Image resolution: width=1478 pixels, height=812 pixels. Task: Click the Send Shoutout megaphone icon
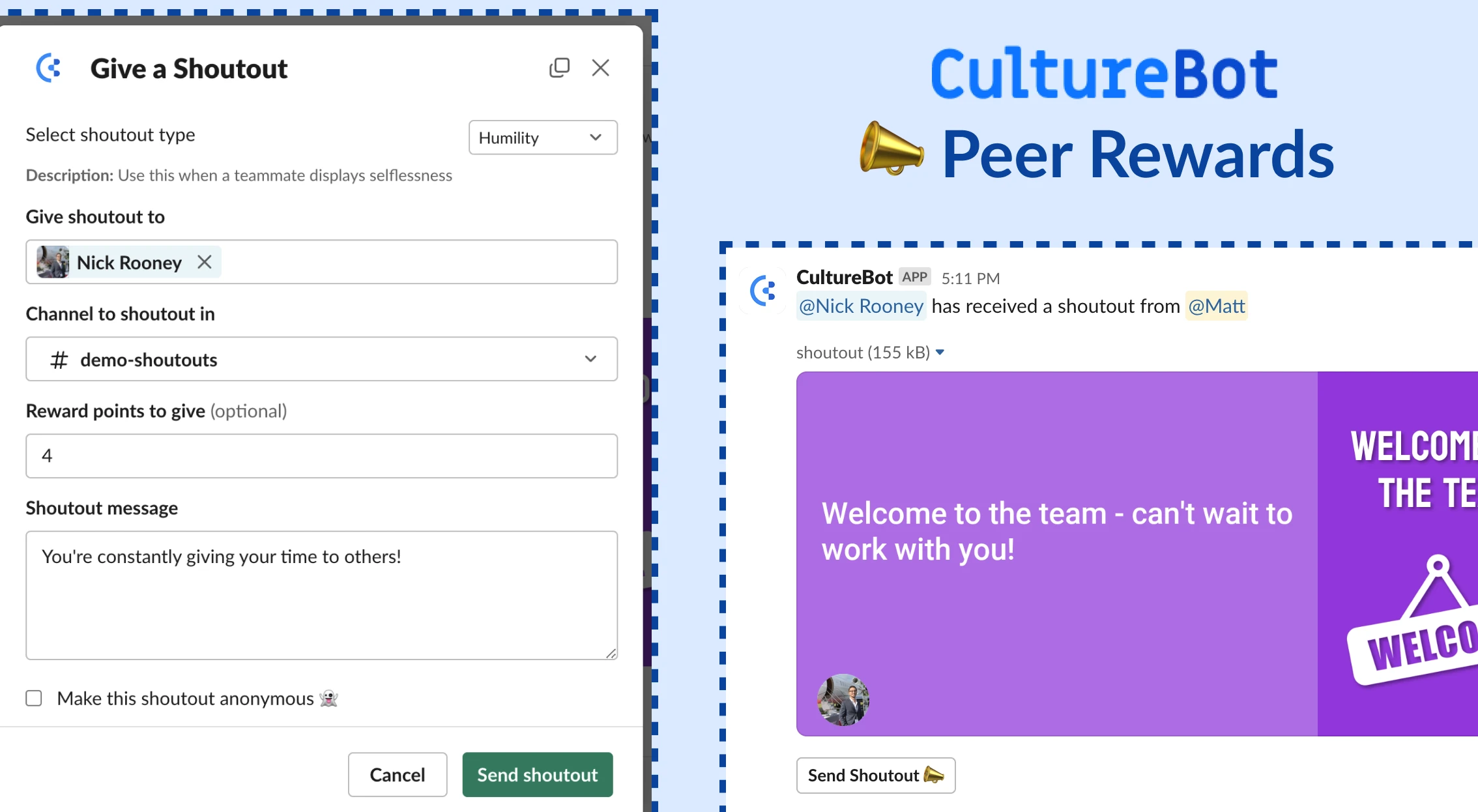930,775
